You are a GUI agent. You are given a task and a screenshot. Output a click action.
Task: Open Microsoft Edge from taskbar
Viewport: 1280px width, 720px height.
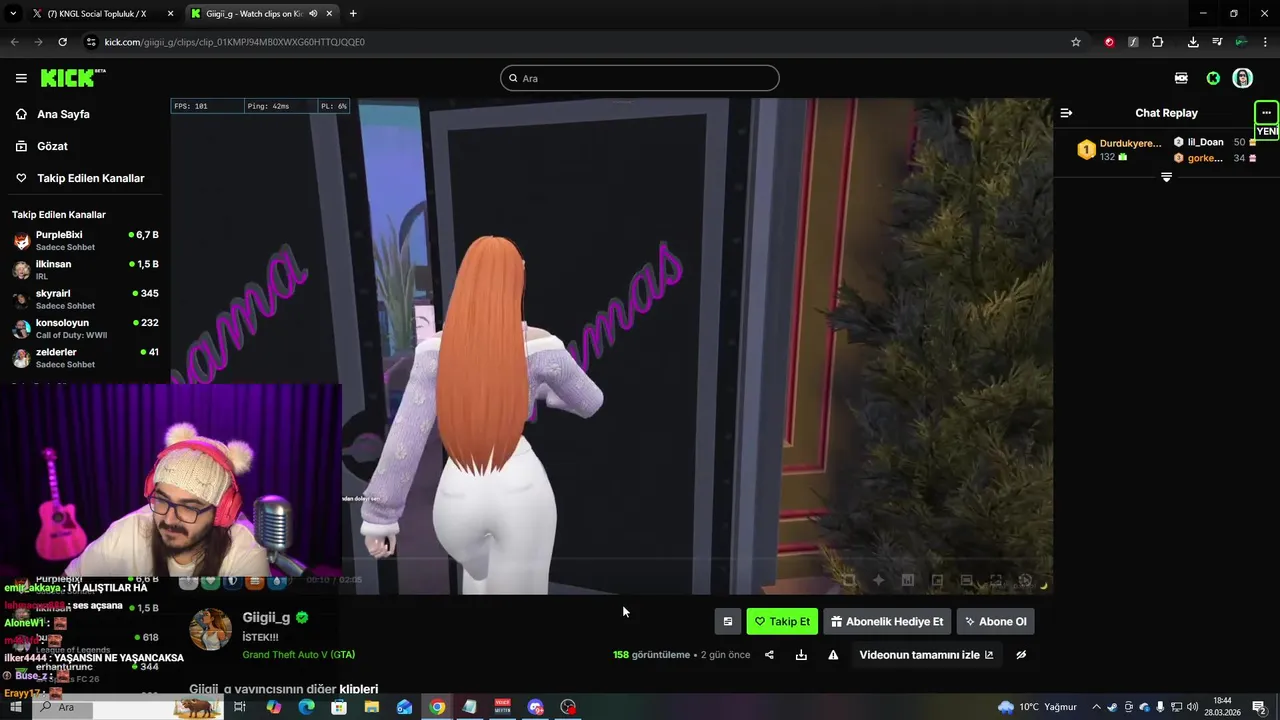click(x=306, y=707)
